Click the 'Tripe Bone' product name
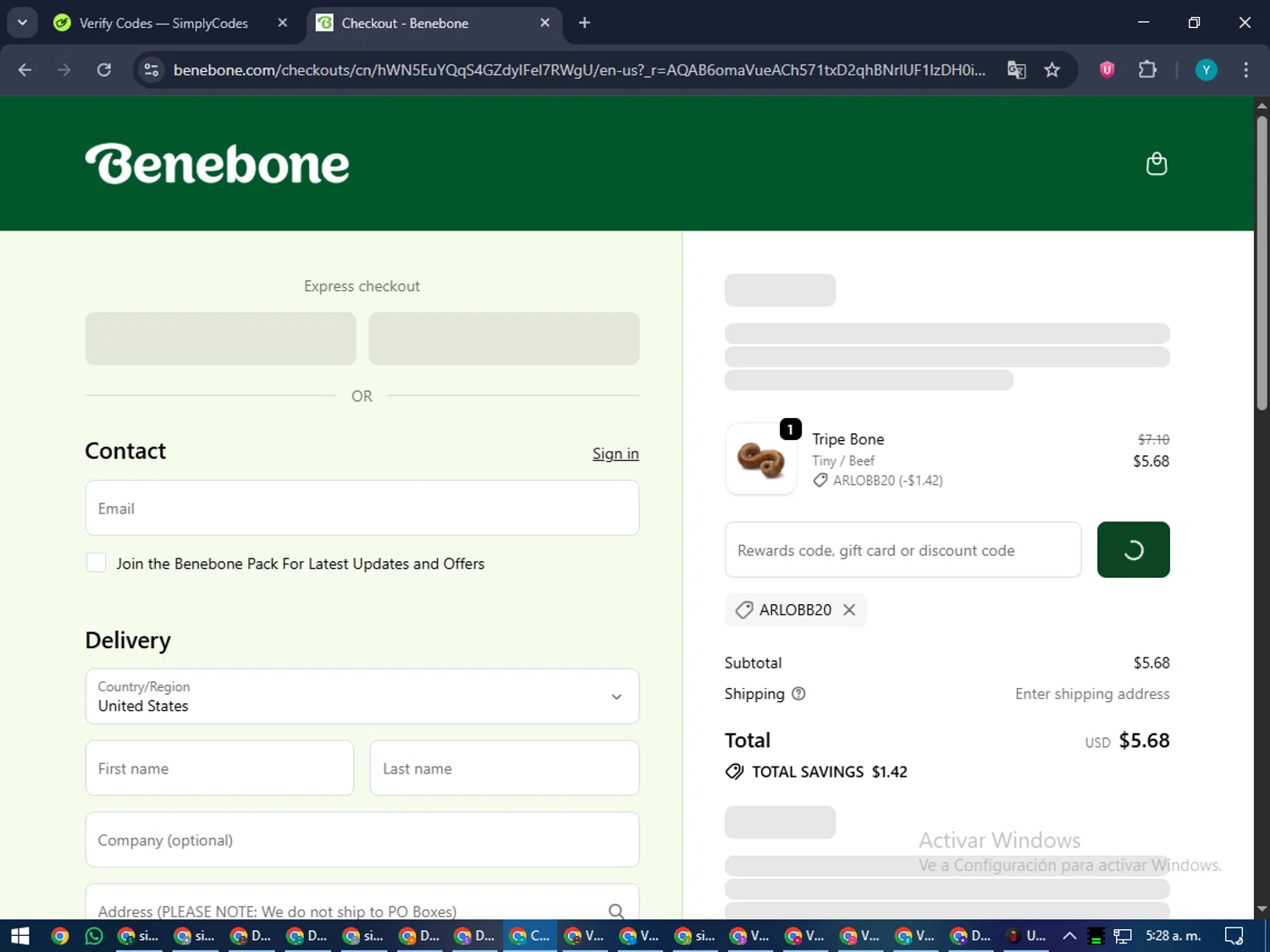Image resolution: width=1270 pixels, height=952 pixels. pos(848,439)
